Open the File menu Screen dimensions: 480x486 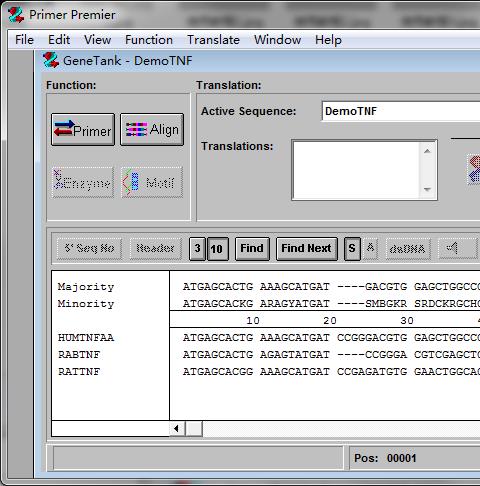(24, 40)
